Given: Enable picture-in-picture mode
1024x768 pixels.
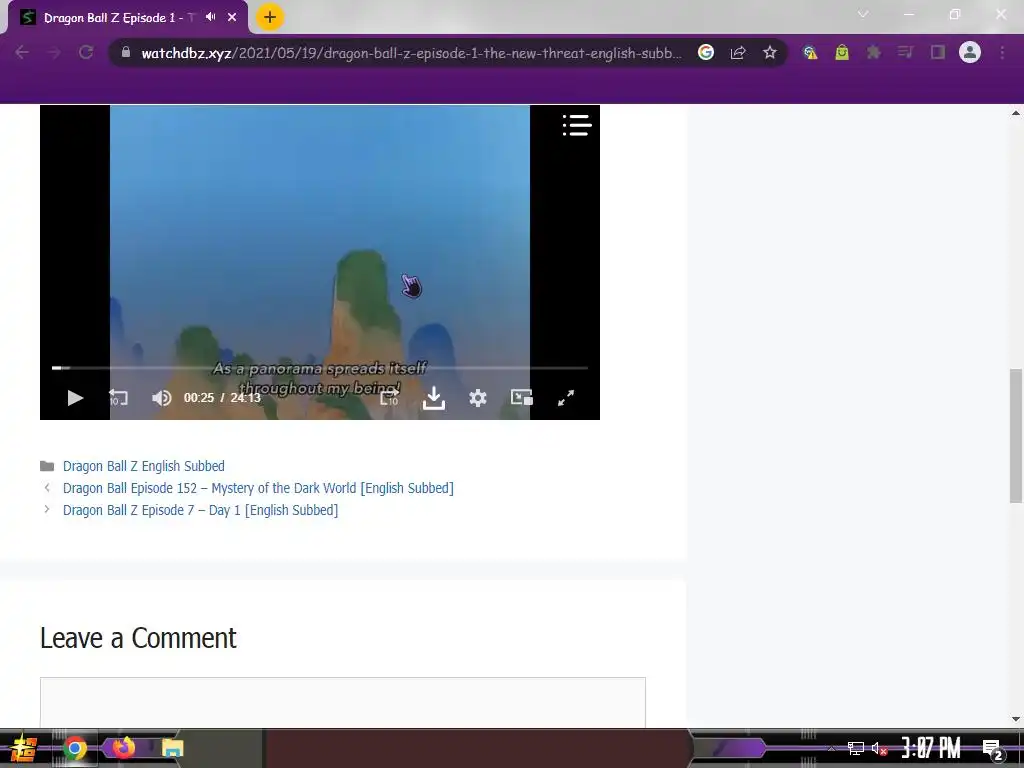Looking at the screenshot, I should (522, 397).
